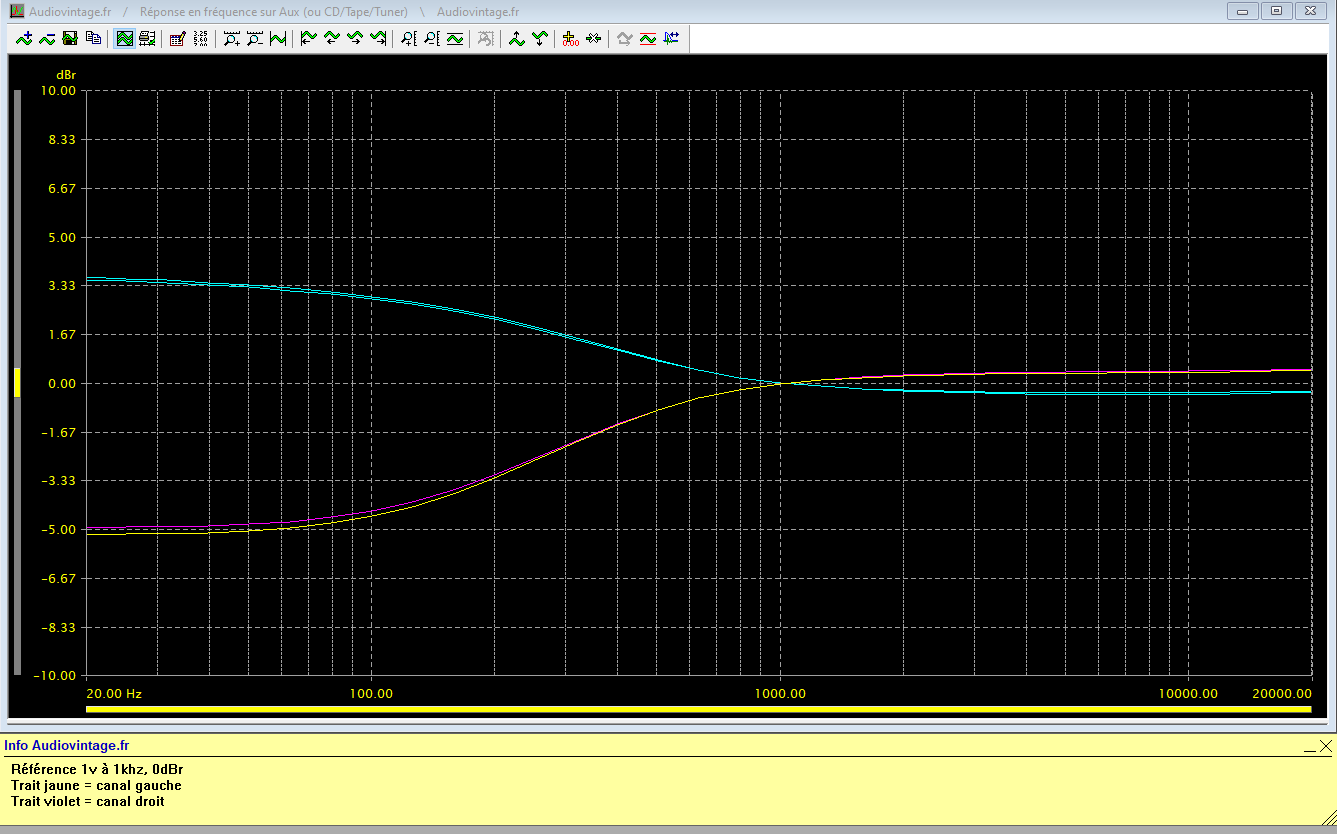Click the 100.00 frequency axis label
This screenshot has height=834, width=1337.
pos(370,694)
